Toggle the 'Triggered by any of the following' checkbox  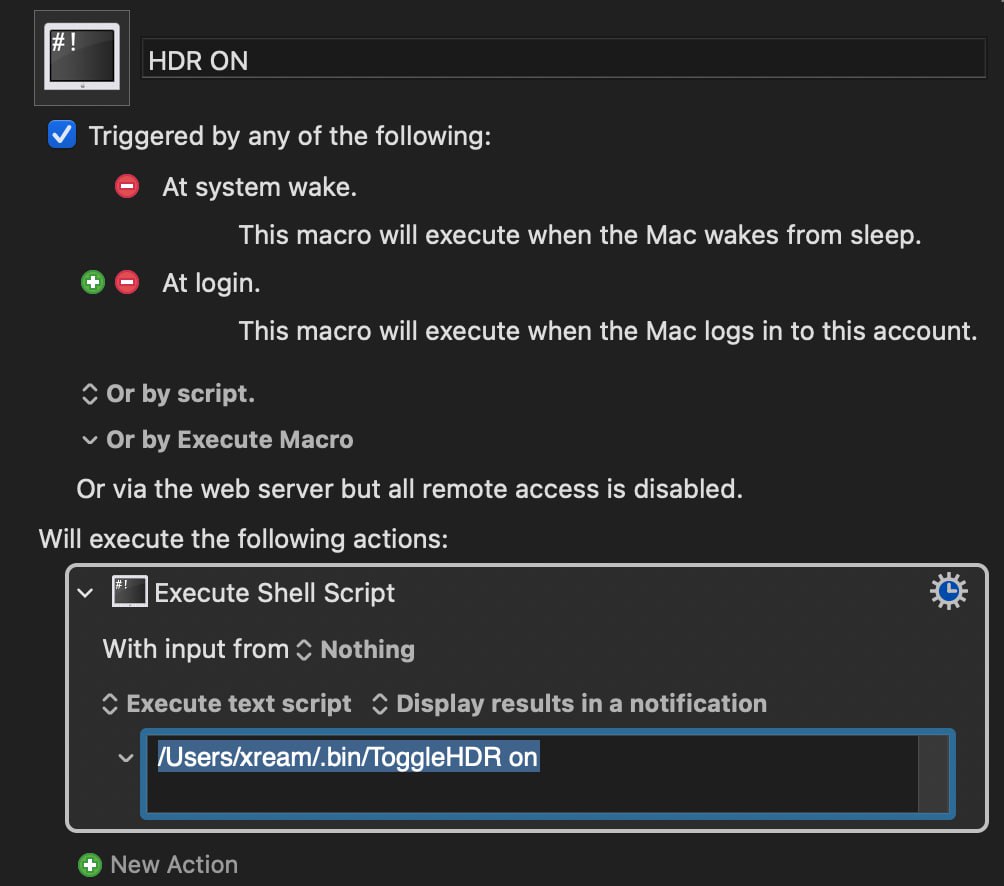pos(62,134)
